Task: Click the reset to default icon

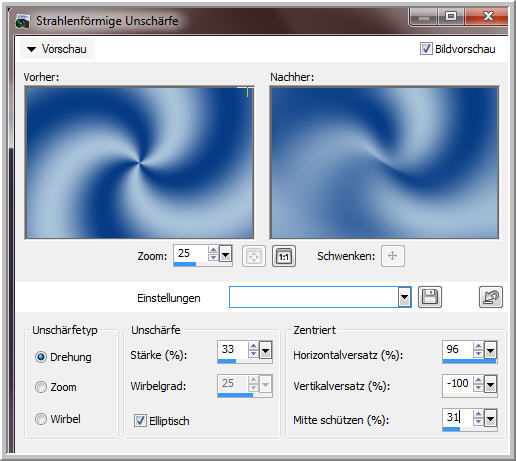Action: pos(491,297)
